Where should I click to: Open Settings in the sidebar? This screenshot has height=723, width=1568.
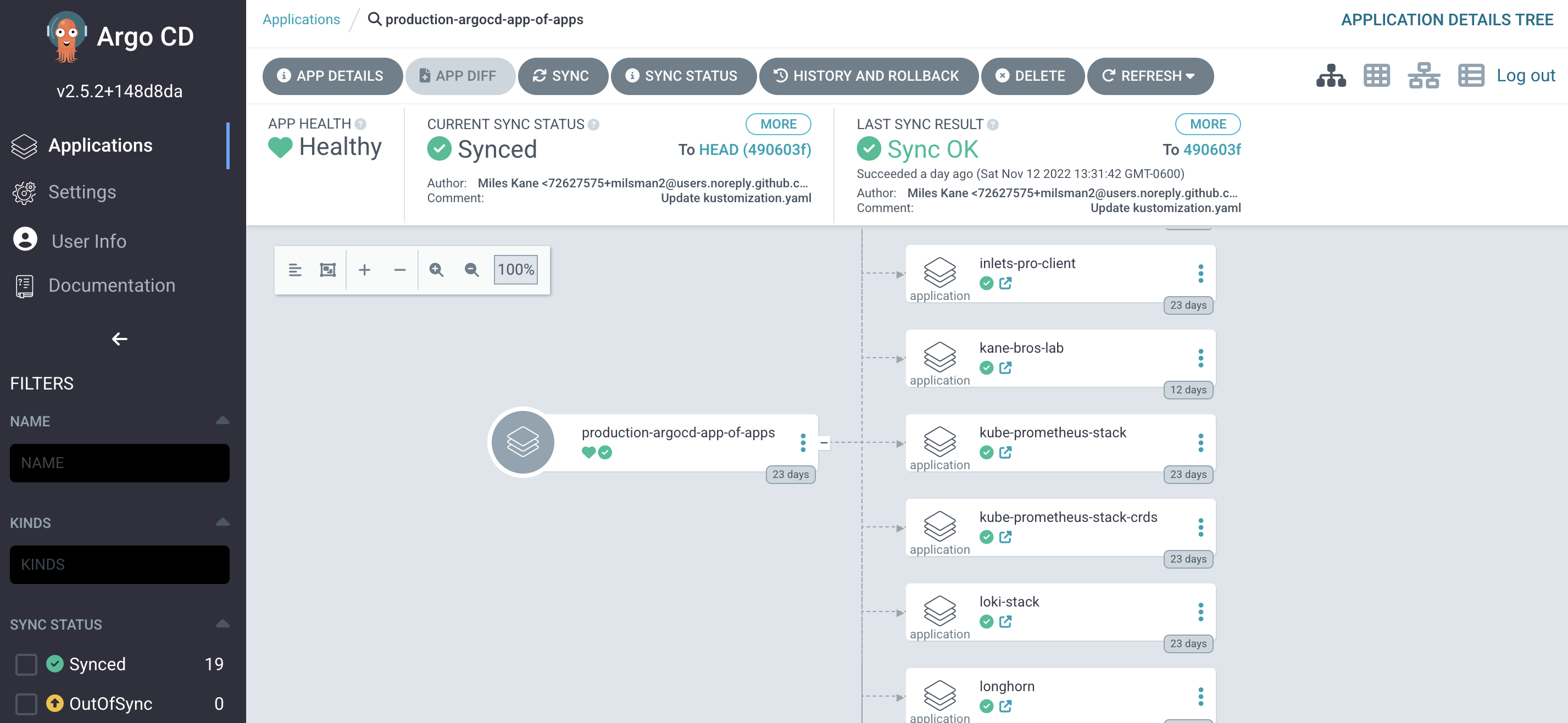[81, 192]
